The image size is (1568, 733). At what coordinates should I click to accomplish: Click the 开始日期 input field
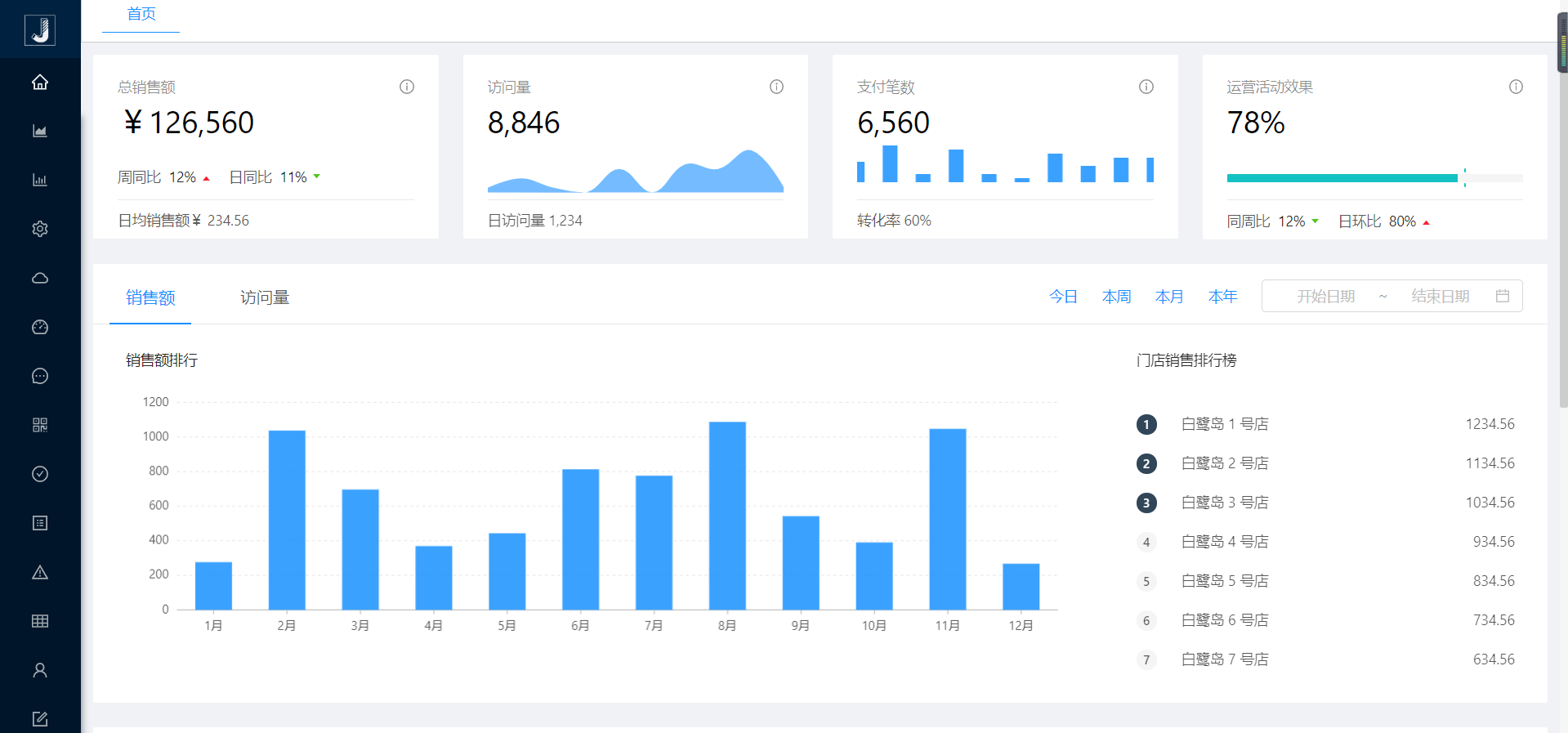[x=1325, y=297]
